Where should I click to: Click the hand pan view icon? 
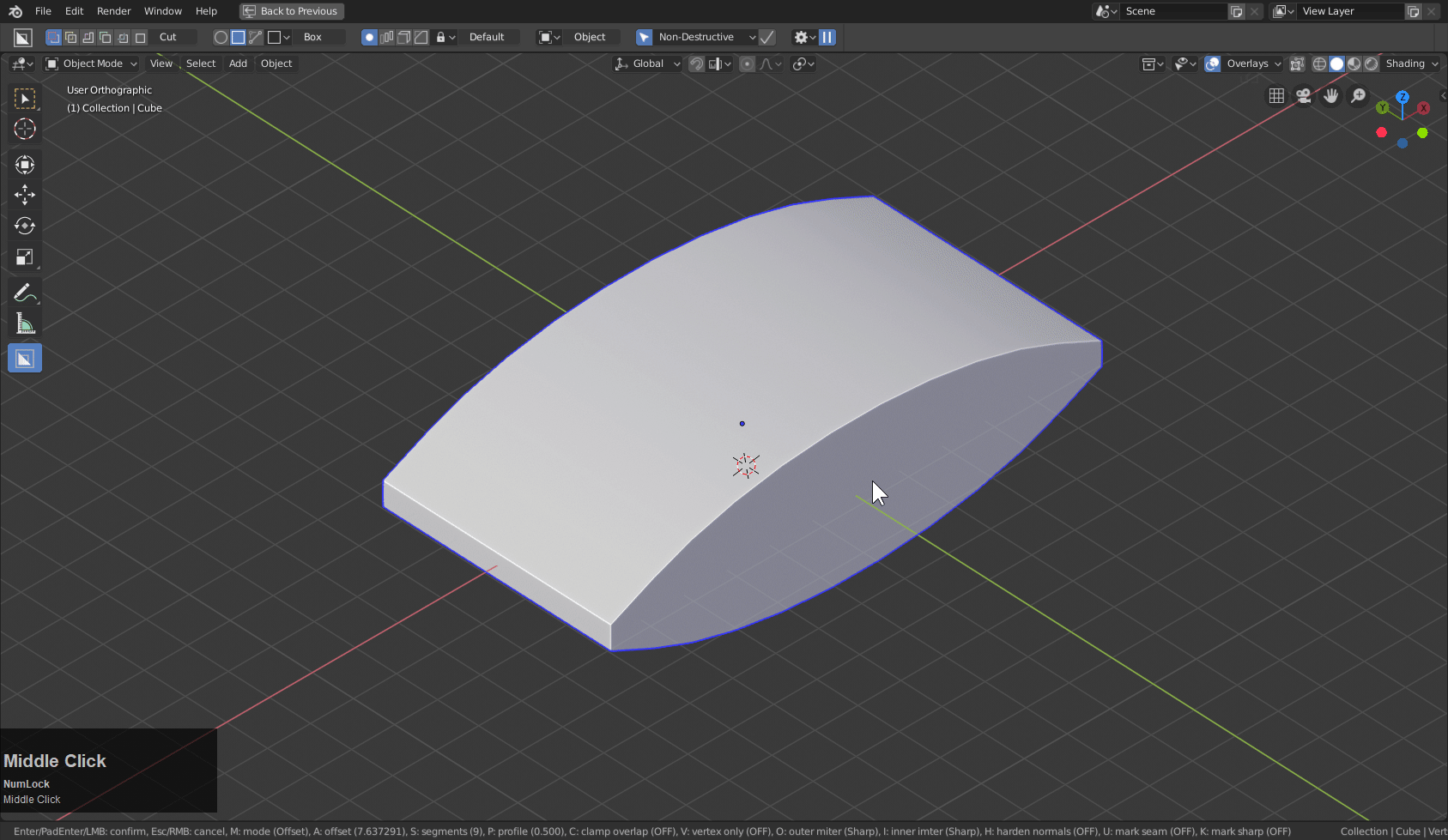1331,96
